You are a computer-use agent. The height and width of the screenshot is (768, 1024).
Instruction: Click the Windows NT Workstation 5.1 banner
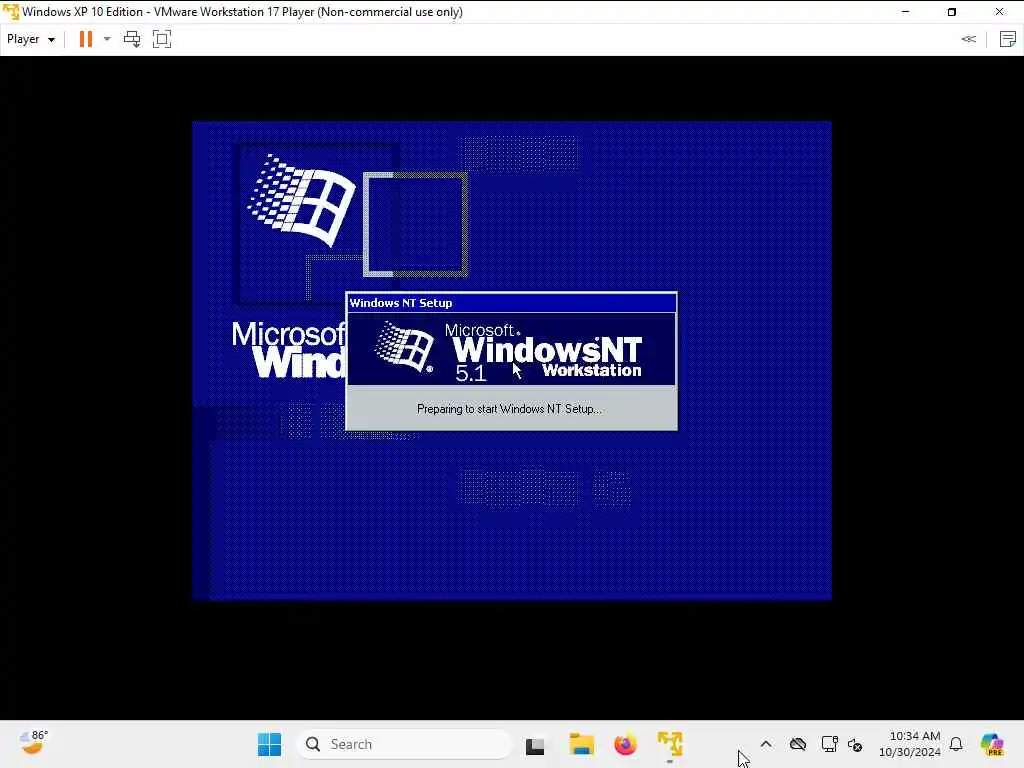coord(511,349)
